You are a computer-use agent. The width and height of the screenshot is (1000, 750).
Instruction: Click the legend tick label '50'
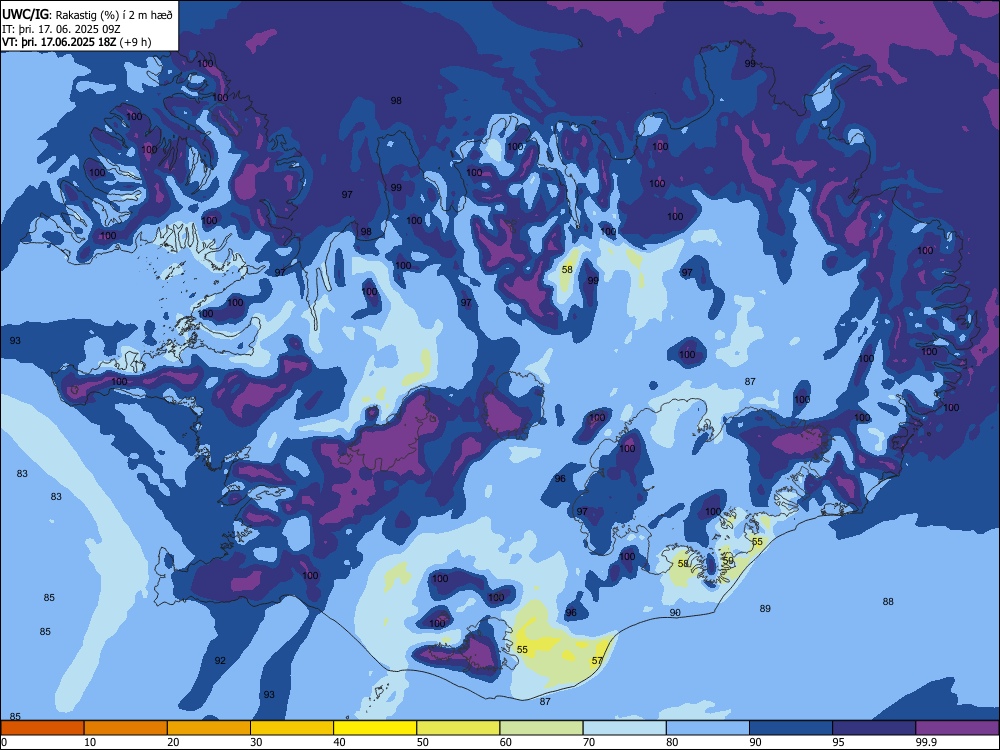click(422, 742)
